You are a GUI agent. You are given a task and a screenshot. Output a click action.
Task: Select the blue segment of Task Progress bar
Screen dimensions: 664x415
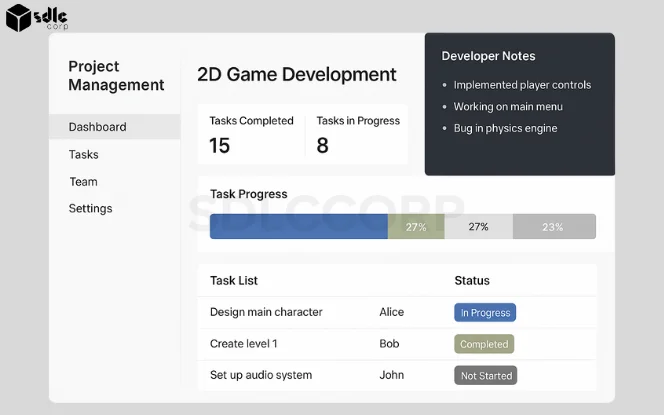click(299, 227)
